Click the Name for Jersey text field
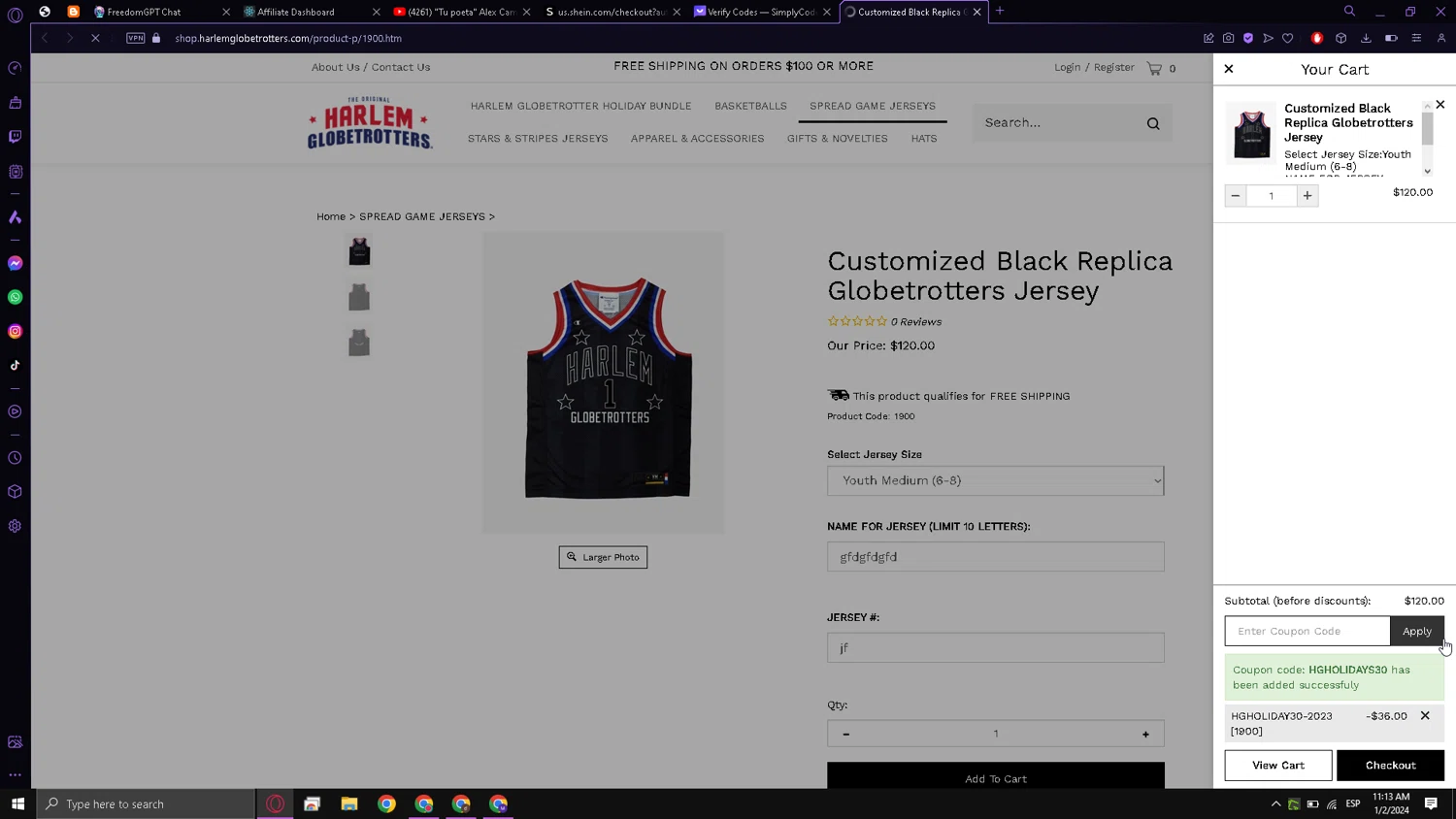The height and width of the screenshot is (819, 1456). coord(995,557)
